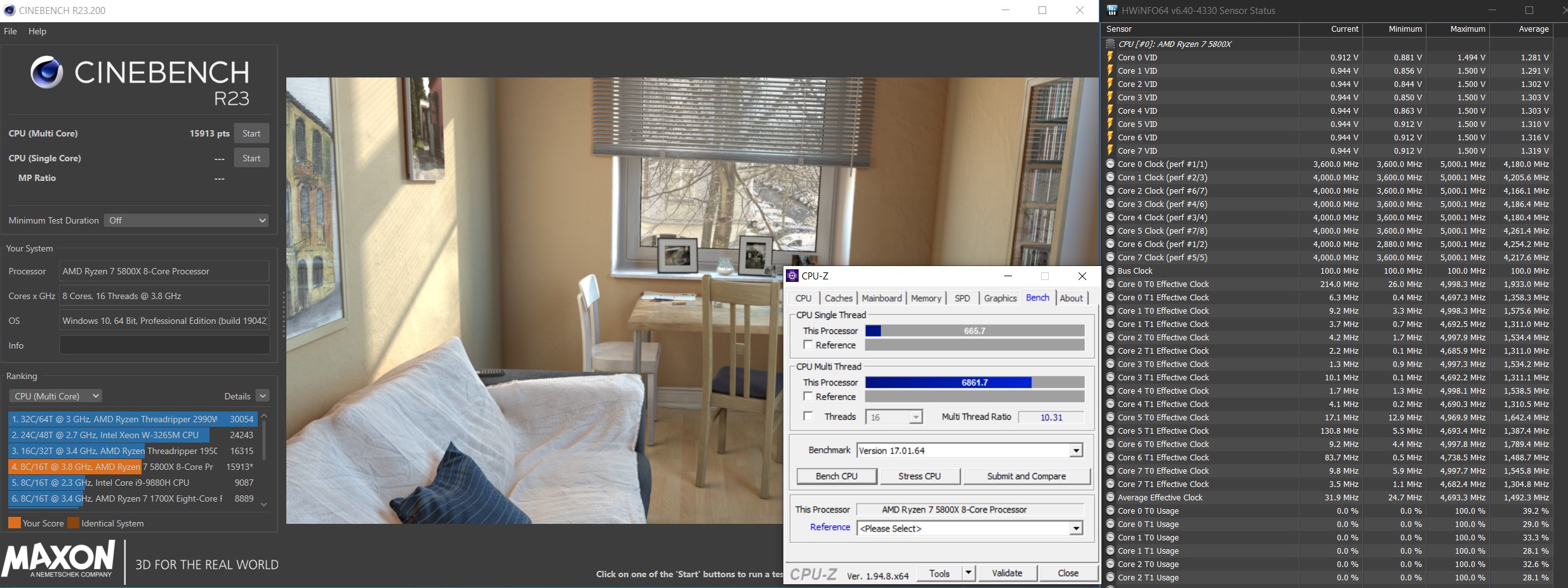Switch to the SPD tab in CPU-Z
The image size is (1568, 588).
(962, 298)
